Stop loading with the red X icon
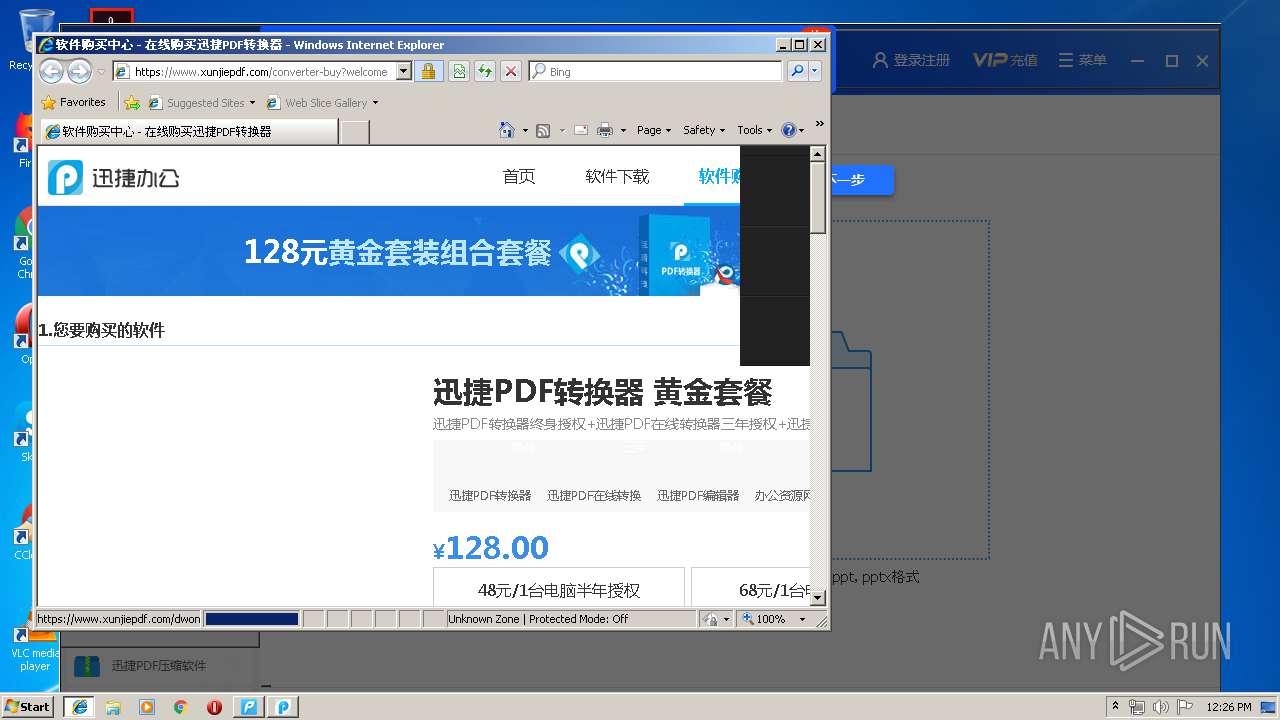 point(511,71)
